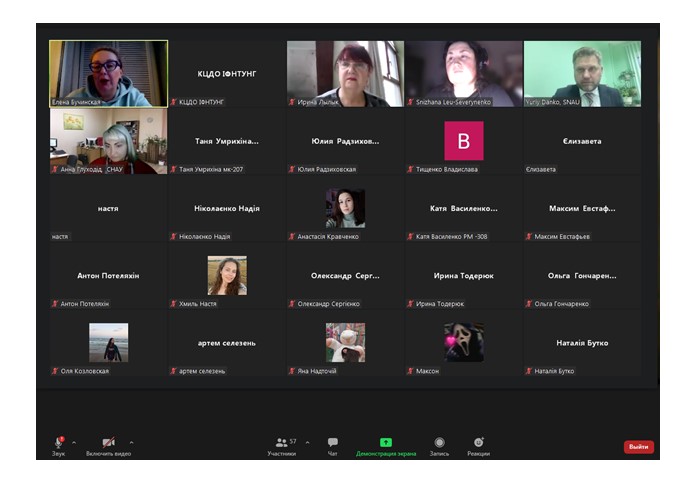696x482 pixels.
Task: Expand audio options arrow next to Звук
Action: click(x=74, y=441)
